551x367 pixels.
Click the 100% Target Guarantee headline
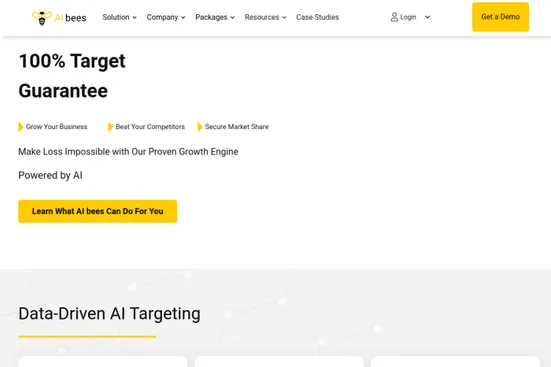pos(72,76)
